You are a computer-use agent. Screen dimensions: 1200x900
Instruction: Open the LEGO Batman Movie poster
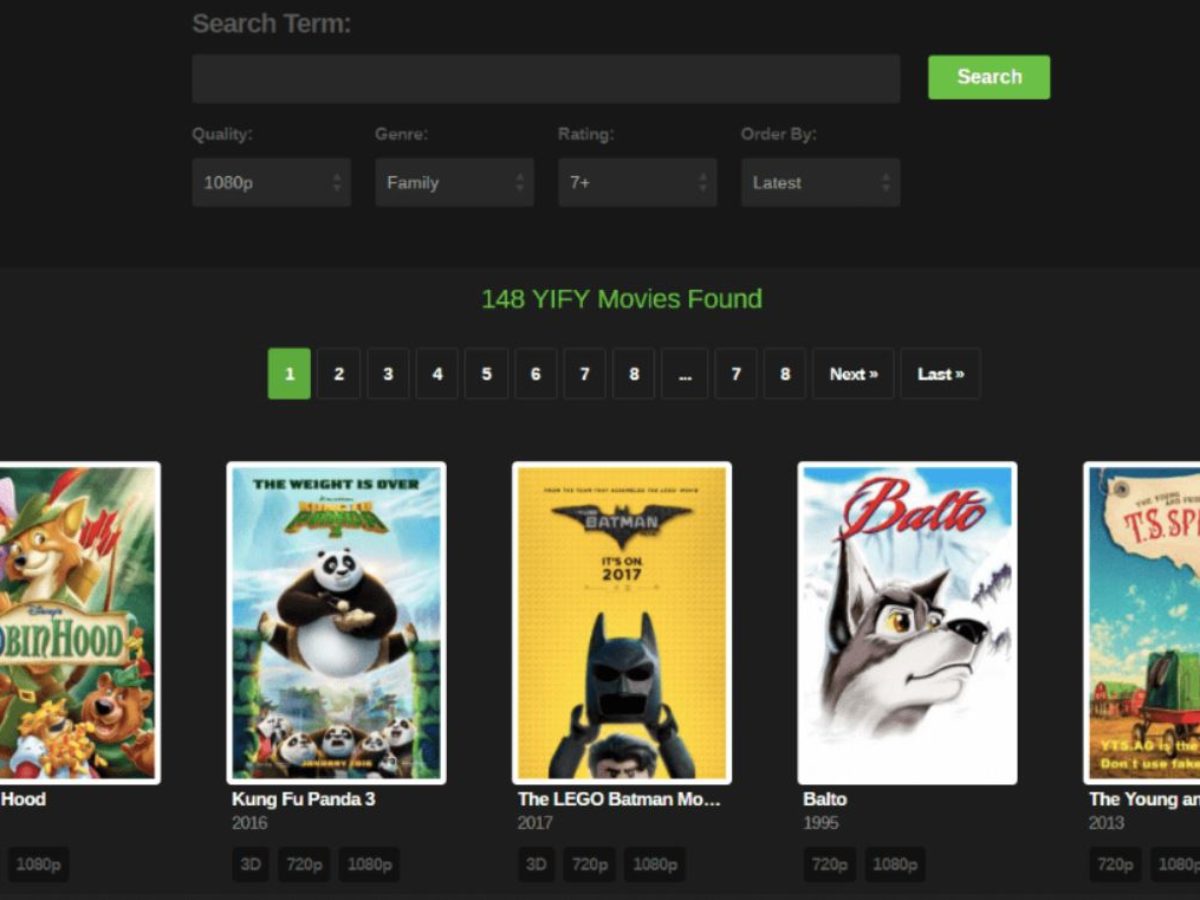click(x=622, y=622)
